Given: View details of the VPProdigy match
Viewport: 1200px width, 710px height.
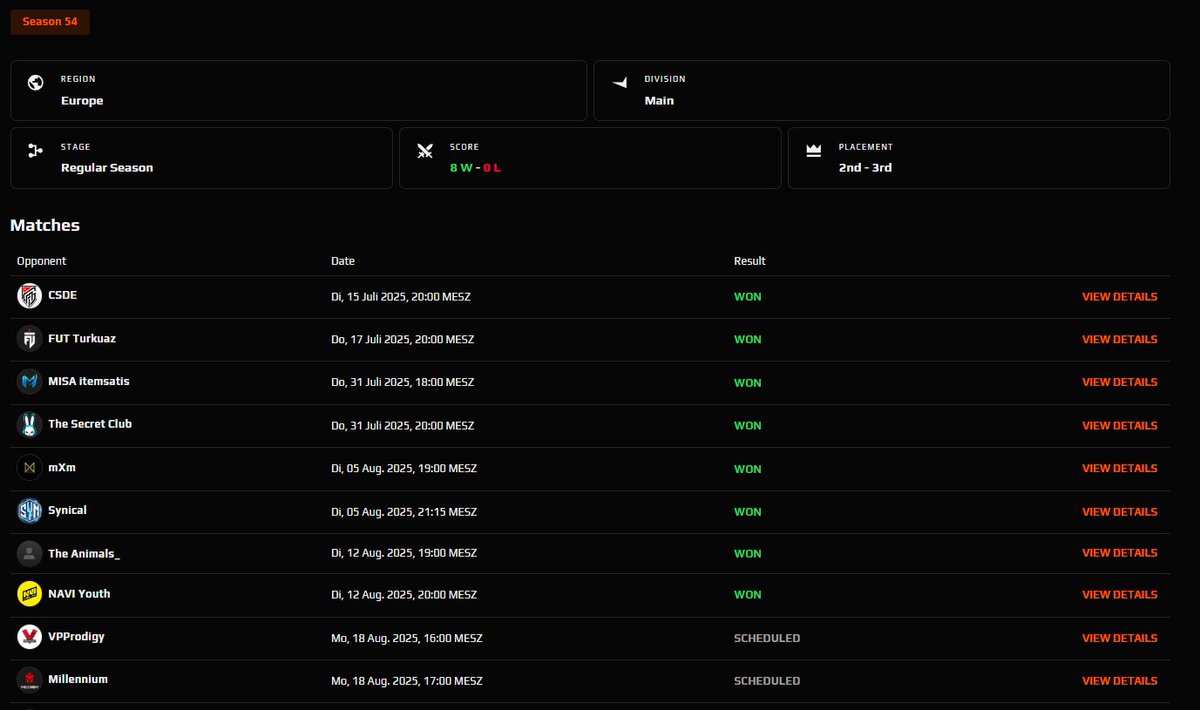Looking at the screenshot, I should pos(1119,638).
